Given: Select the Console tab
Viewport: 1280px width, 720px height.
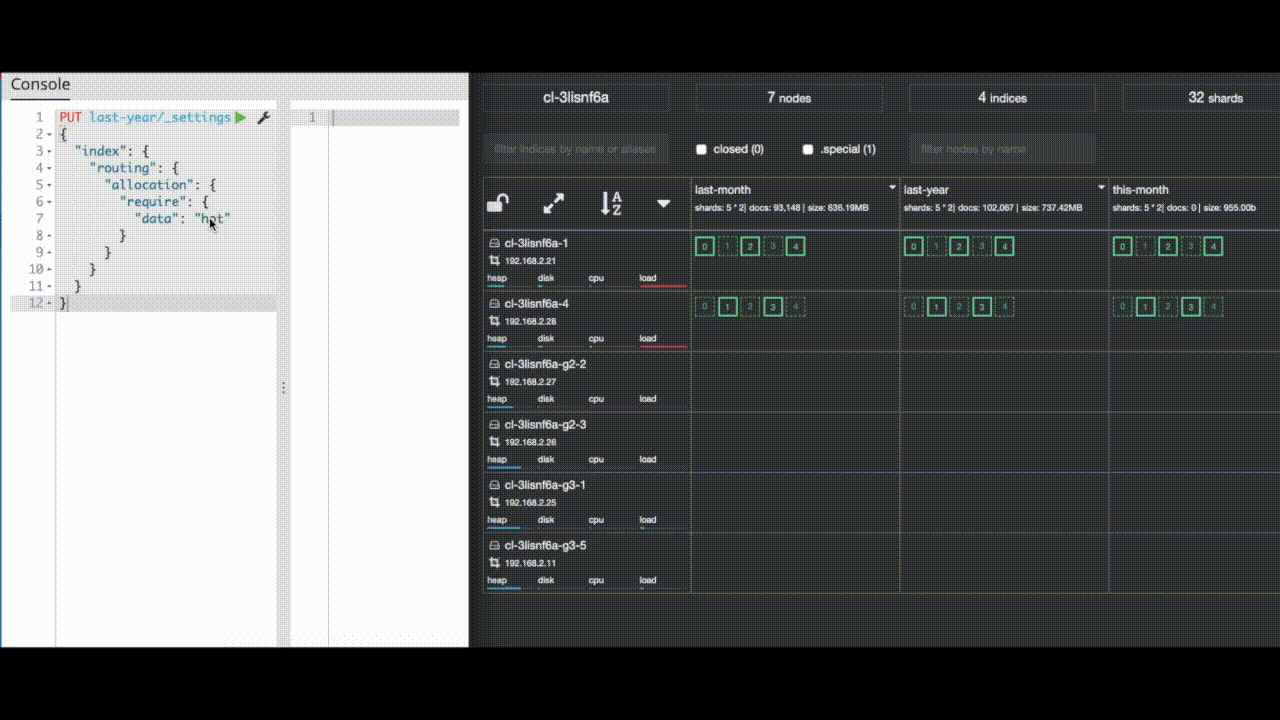Looking at the screenshot, I should tap(40, 85).
